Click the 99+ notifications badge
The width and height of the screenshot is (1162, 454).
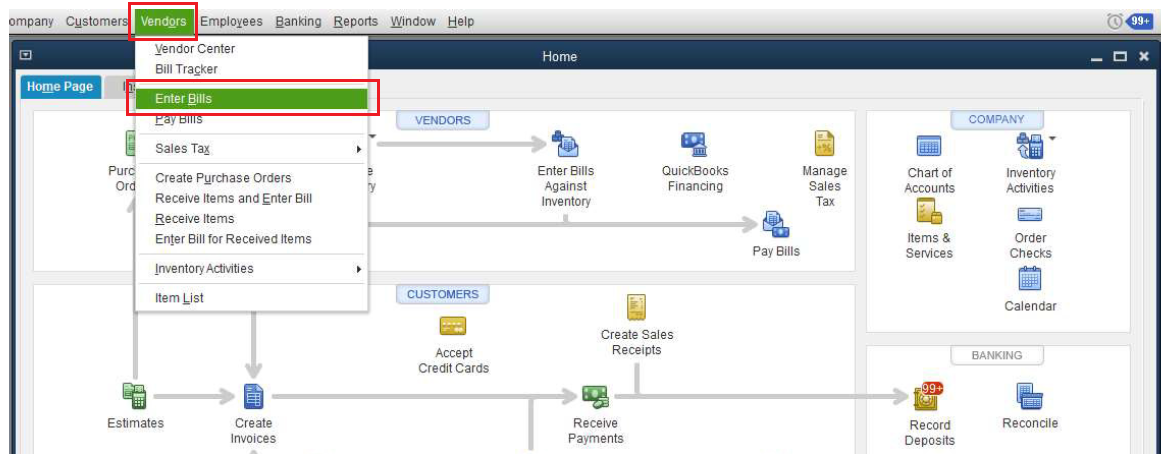coord(1139,21)
